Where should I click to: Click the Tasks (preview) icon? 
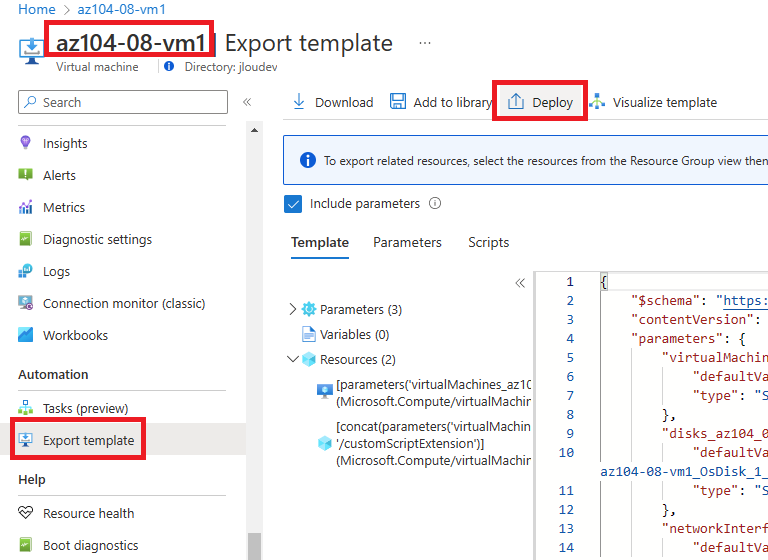[25, 407]
